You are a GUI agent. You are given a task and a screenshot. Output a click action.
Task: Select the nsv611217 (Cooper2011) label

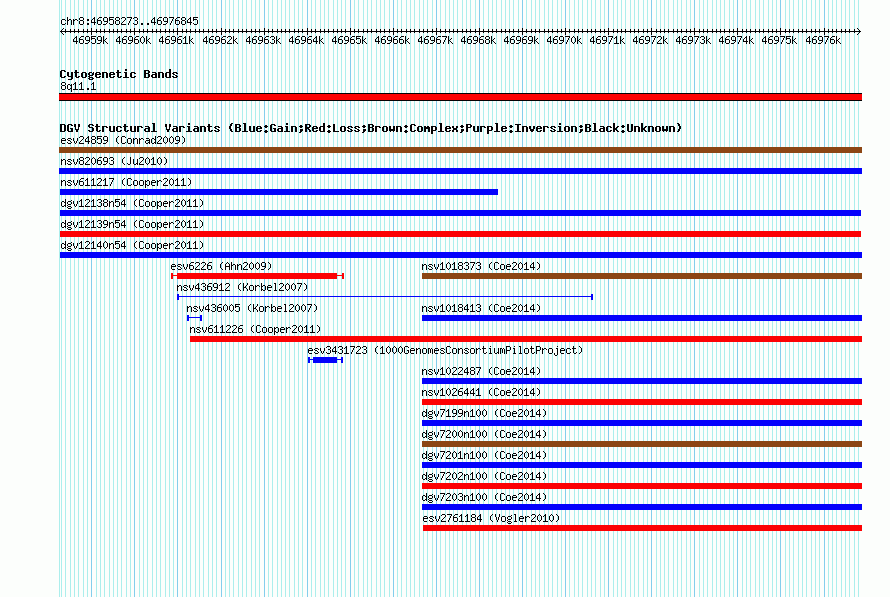tap(127, 182)
